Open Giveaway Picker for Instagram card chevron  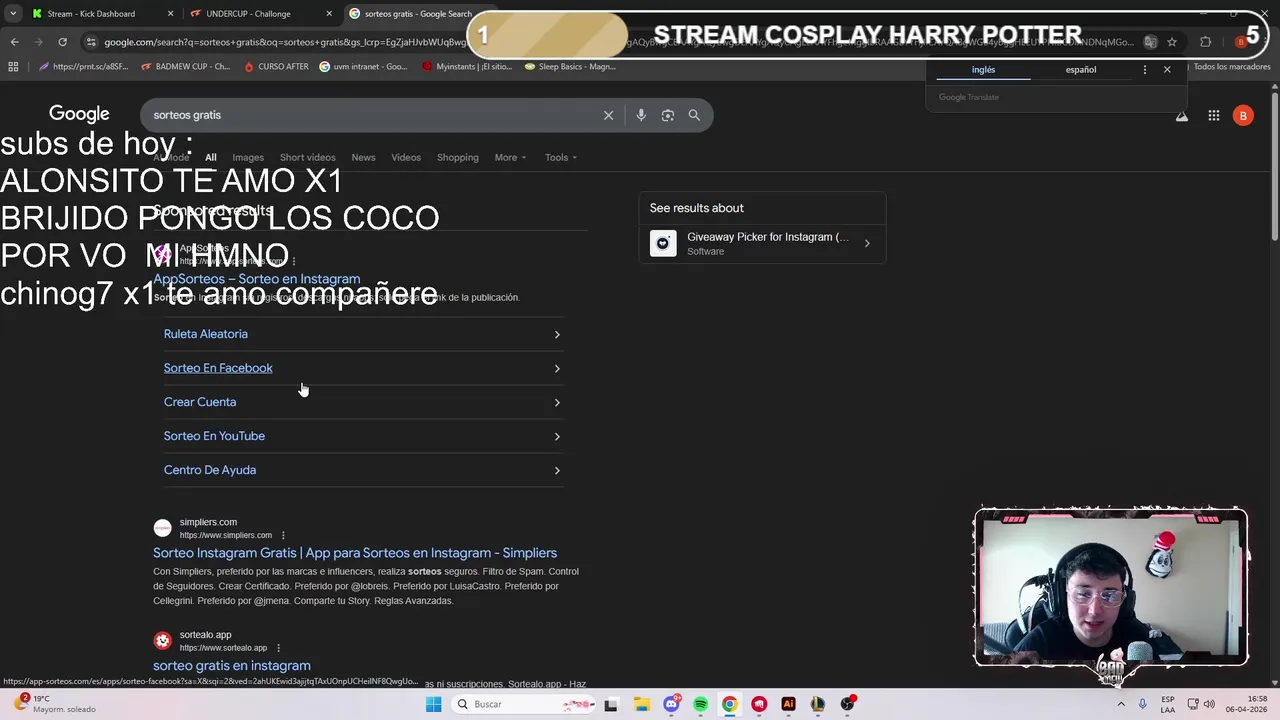(x=867, y=243)
